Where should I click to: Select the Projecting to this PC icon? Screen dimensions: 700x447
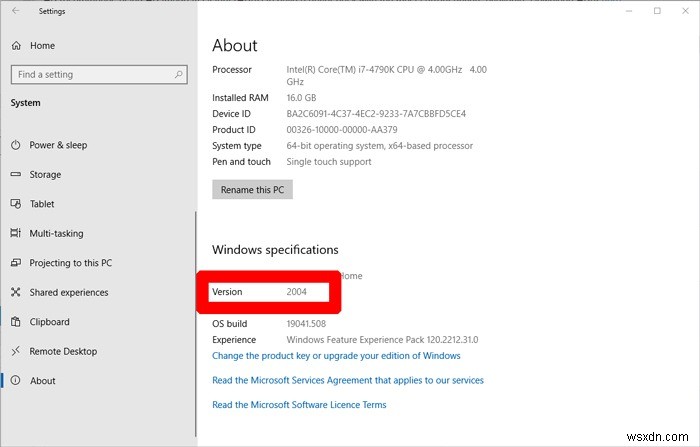16,263
